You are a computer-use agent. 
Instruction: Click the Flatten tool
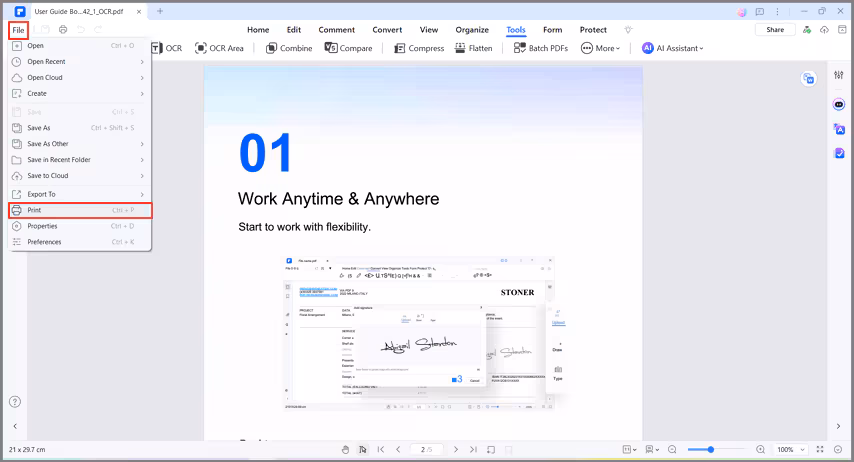pos(473,48)
